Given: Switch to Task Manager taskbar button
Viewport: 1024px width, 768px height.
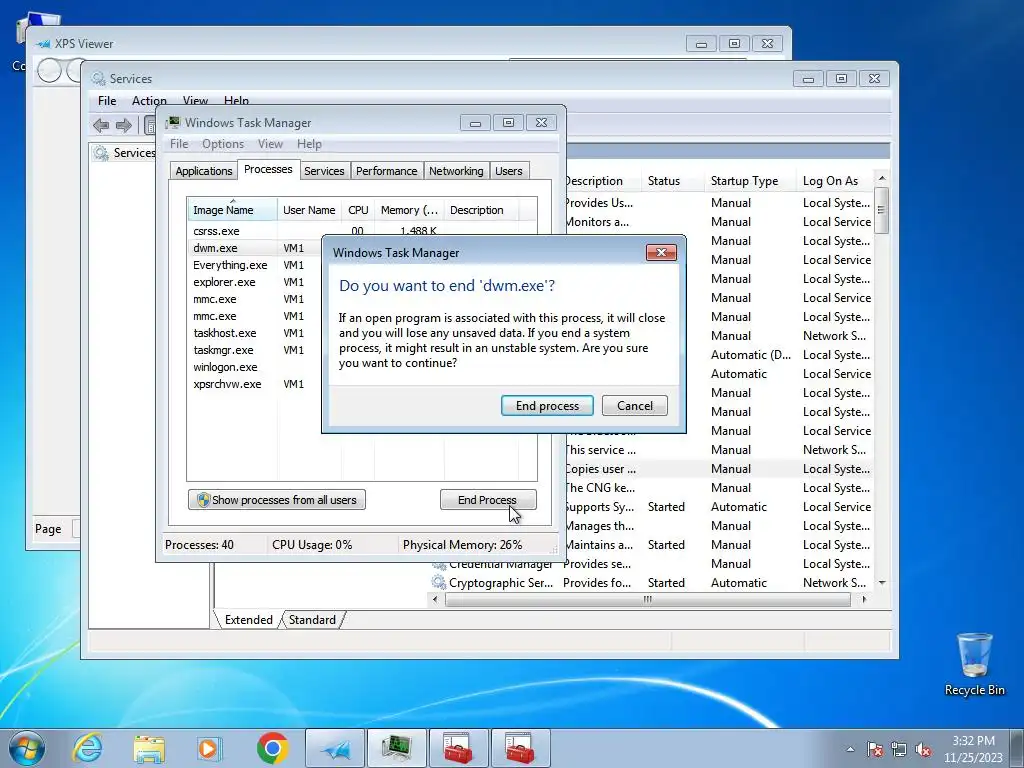Looking at the screenshot, I should (396, 748).
